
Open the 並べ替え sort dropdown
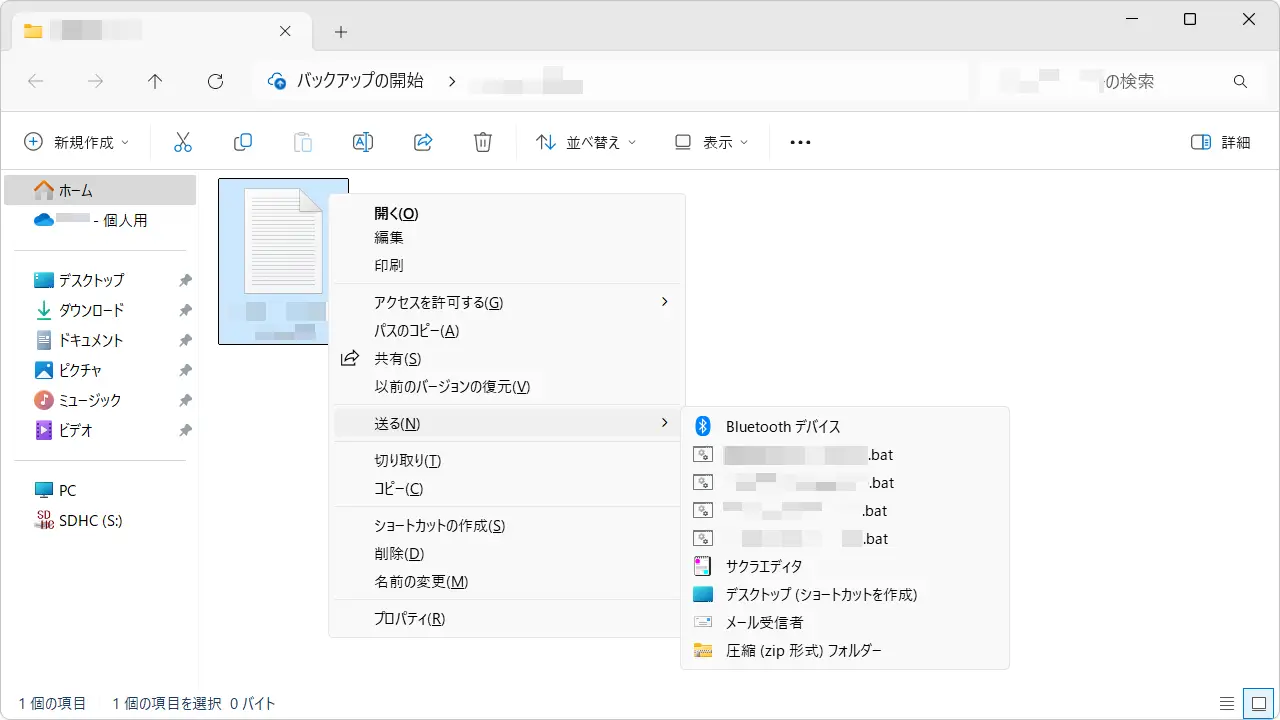[x=586, y=142]
